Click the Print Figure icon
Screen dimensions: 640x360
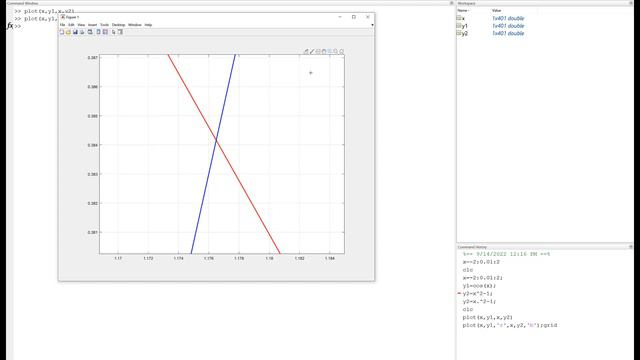pyautogui.click(x=82, y=32)
